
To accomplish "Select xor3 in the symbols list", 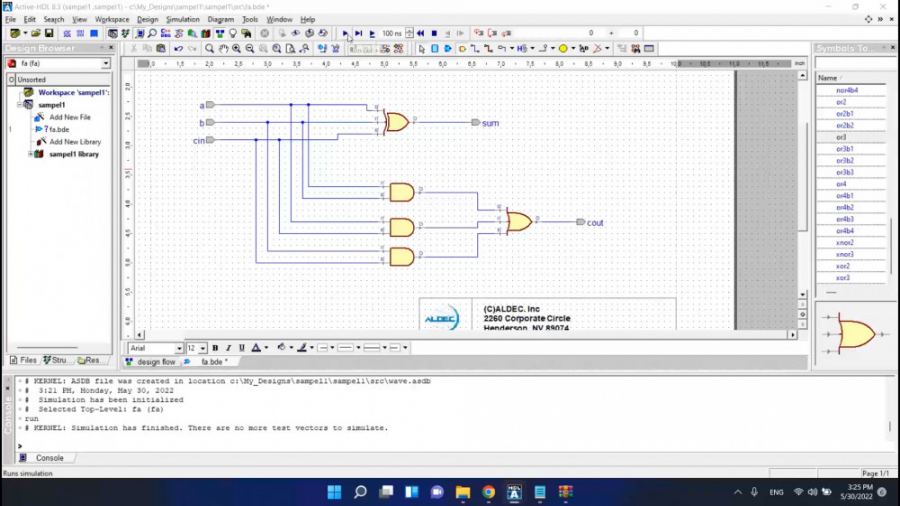I will [x=843, y=278].
